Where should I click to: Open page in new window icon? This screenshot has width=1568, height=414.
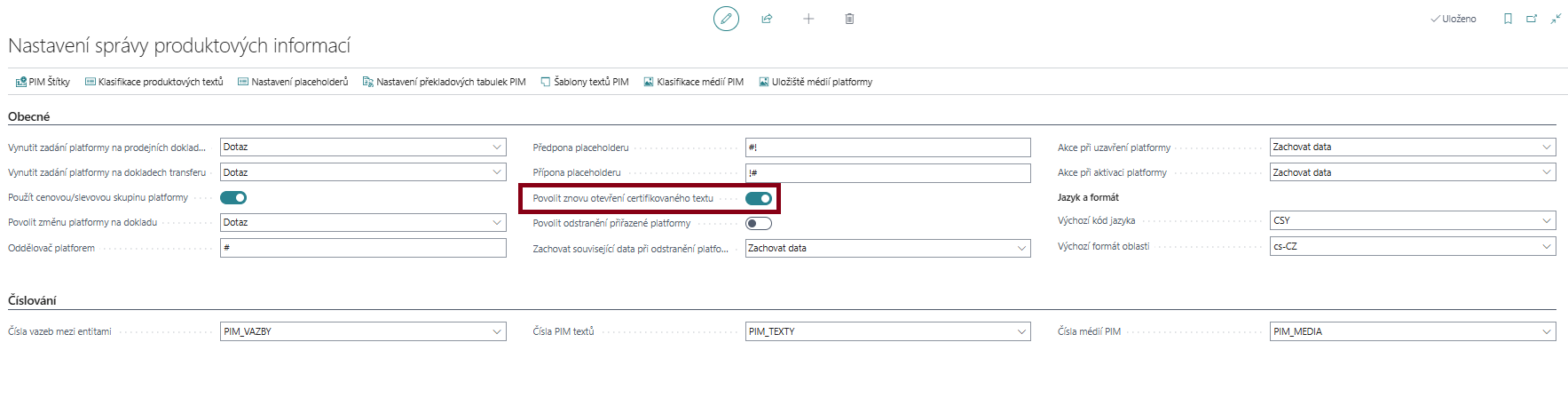click(x=1532, y=19)
